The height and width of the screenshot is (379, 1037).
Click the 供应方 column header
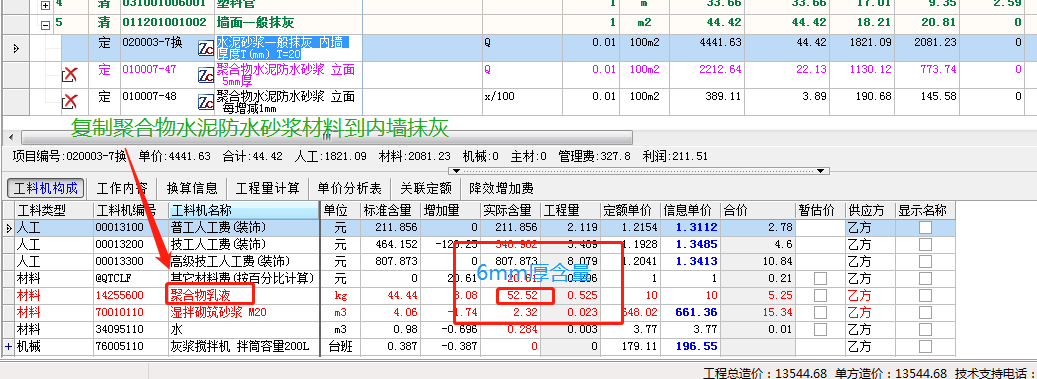click(870, 211)
